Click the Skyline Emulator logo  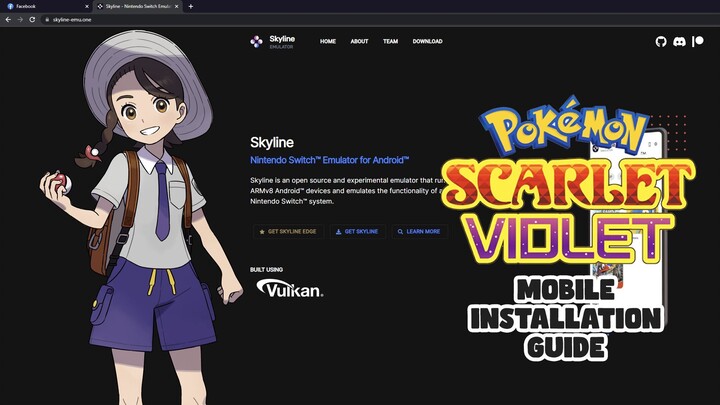click(x=273, y=41)
